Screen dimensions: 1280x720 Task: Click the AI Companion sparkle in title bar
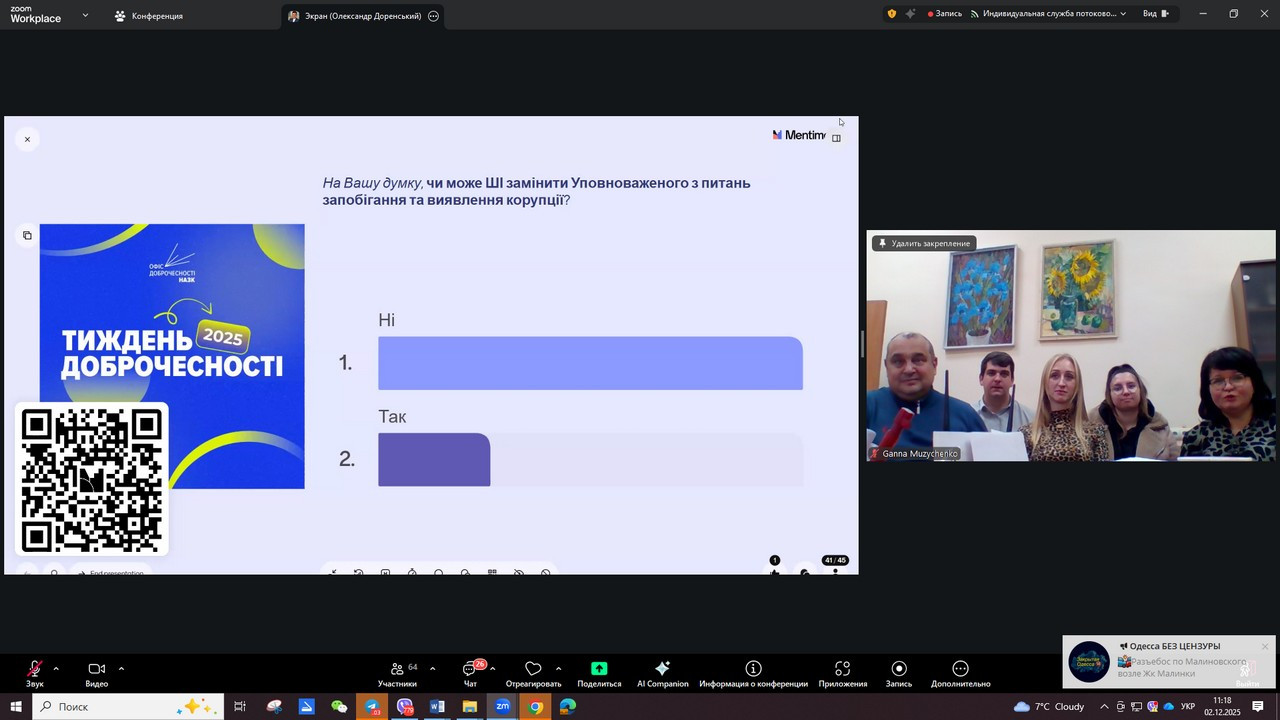coord(910,14)
